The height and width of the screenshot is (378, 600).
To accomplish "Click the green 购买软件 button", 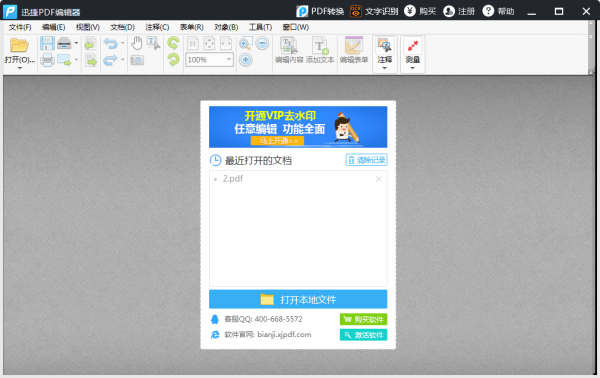I will 363,319.
